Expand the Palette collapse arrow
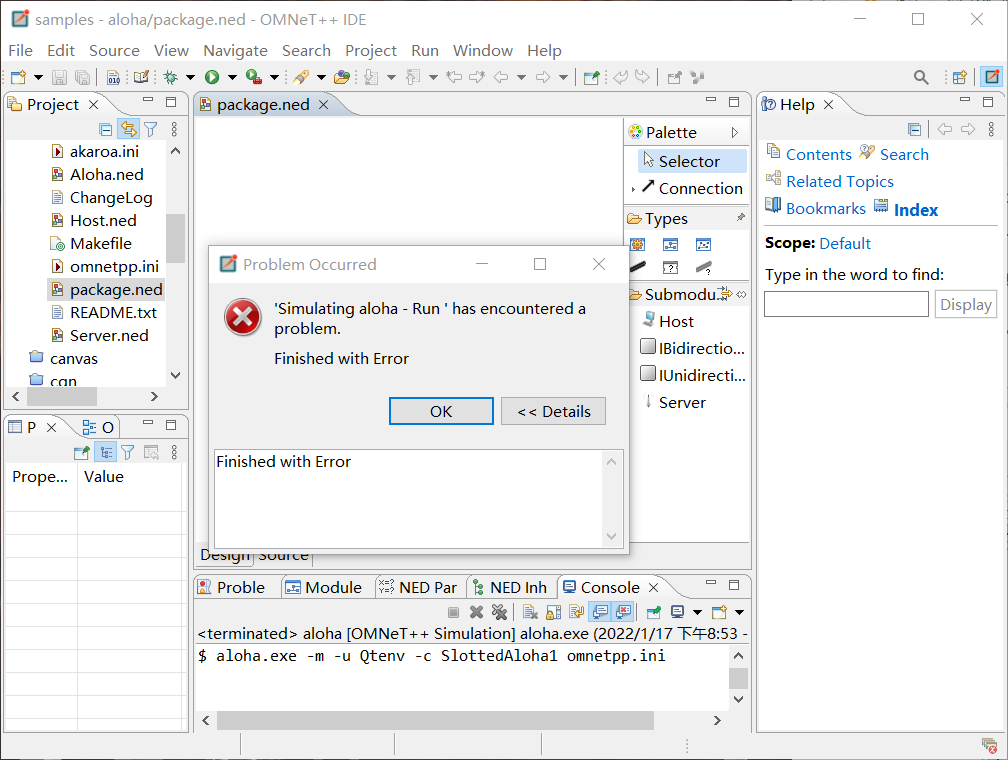The image size is (1008, 760). [735, 132]
